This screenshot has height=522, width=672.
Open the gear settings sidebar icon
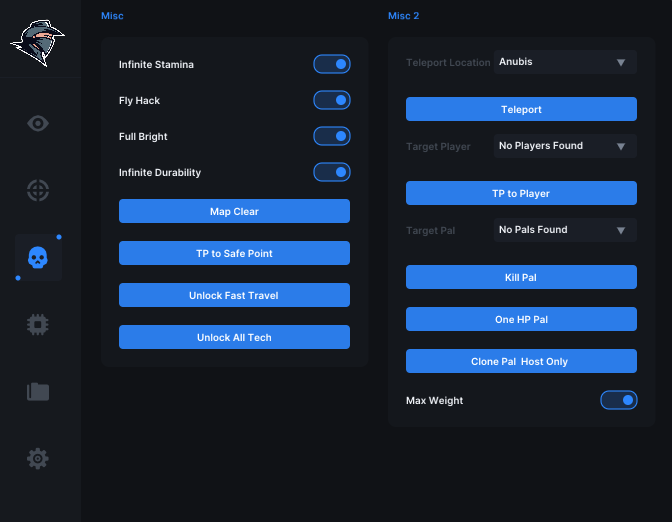38,459
